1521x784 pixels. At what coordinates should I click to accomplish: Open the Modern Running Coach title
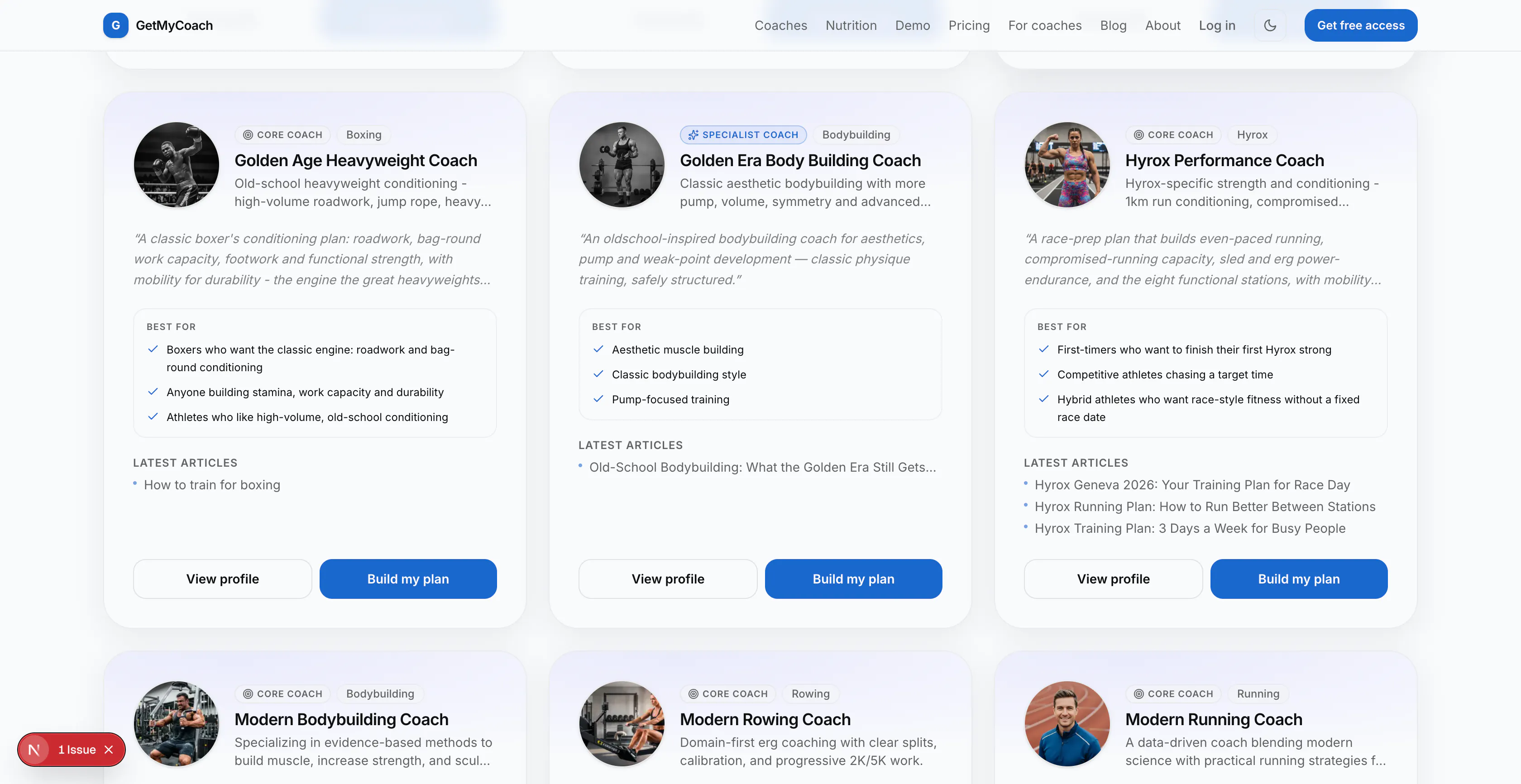click(1213, 719)
